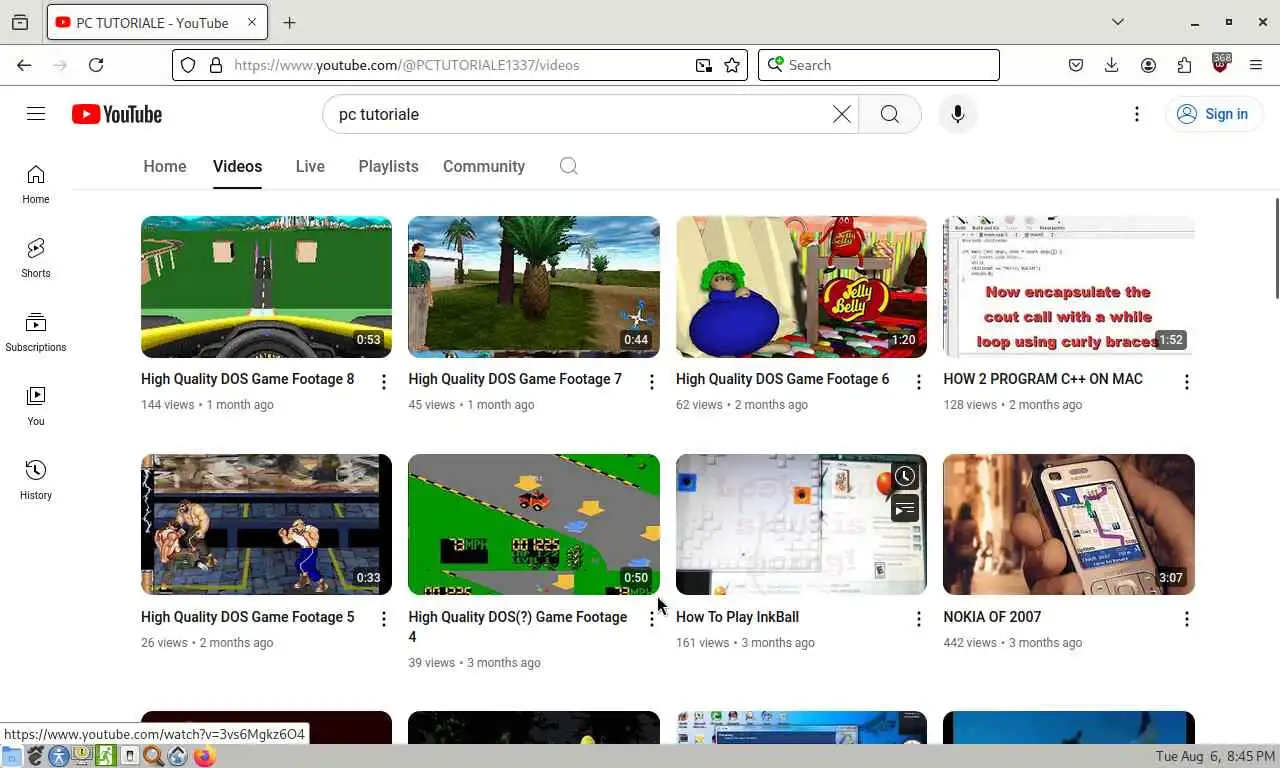Viewport: 1280px width, 768px height.
Task: Reload the page in Firefox
Action: tap(96, 65)
